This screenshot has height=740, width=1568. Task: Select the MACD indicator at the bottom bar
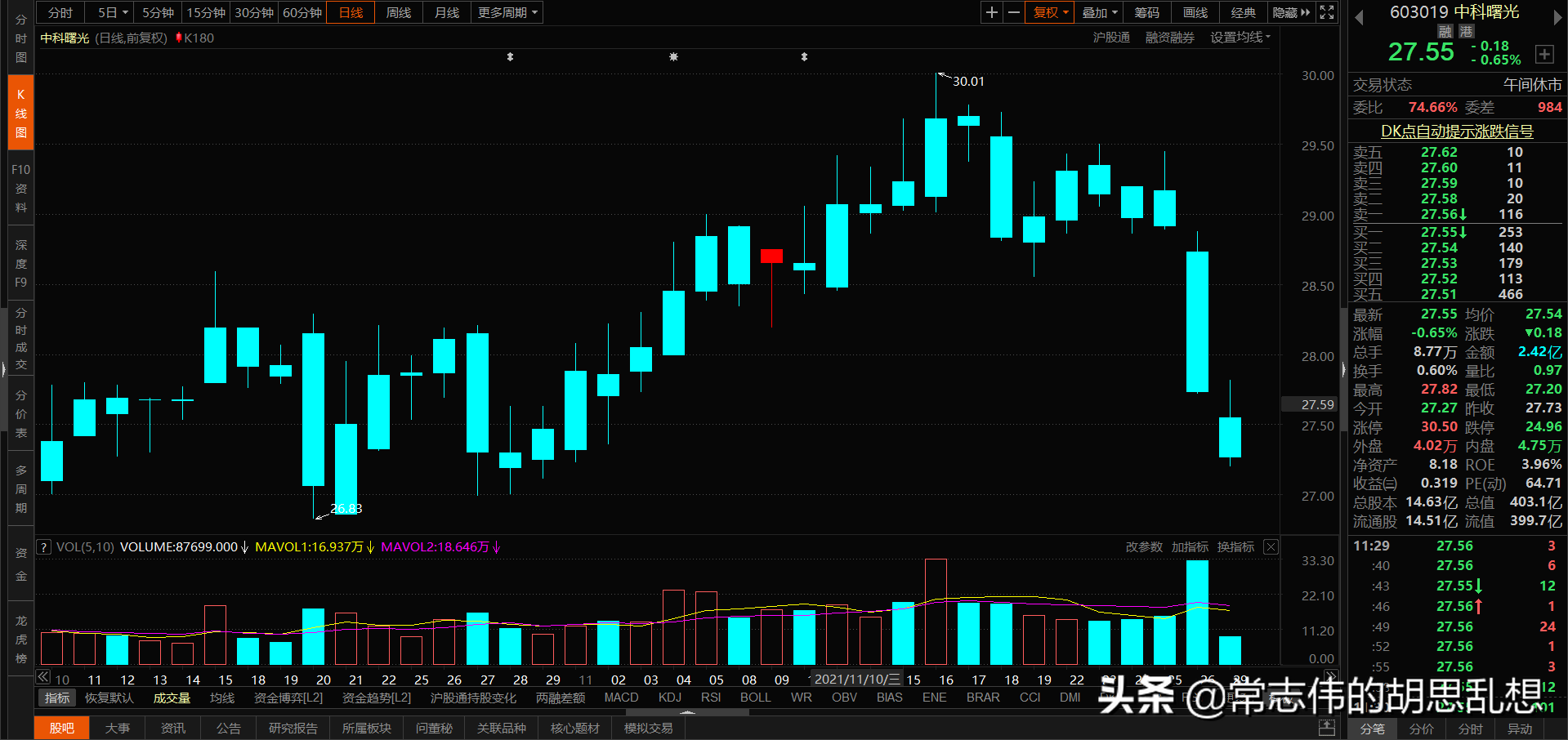coord(620,697)
